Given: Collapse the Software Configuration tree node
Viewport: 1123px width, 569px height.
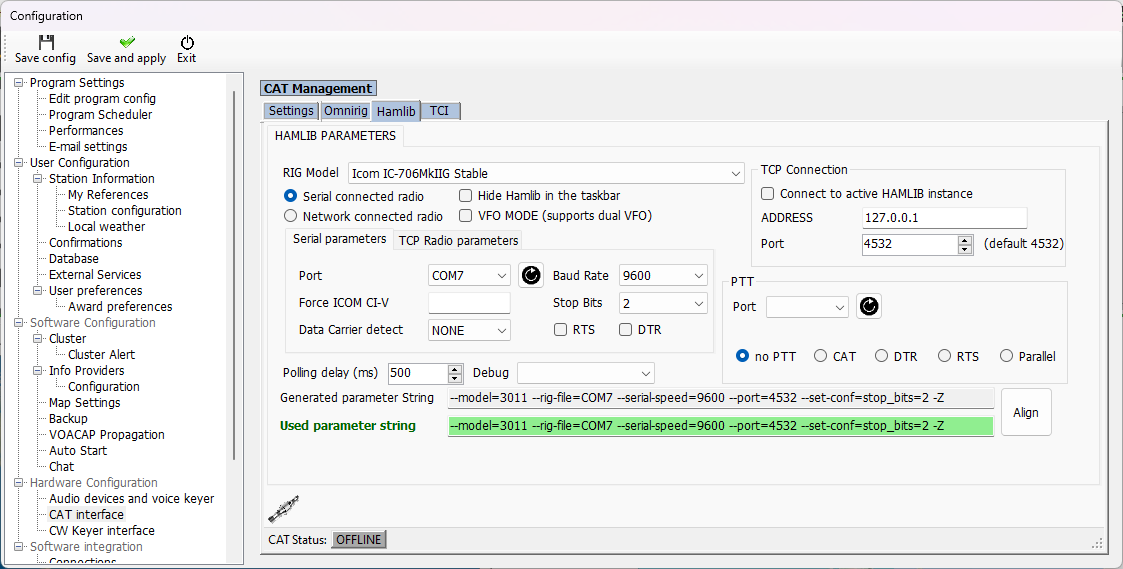Looking at the screenshot, I should (x=19, y=322).
